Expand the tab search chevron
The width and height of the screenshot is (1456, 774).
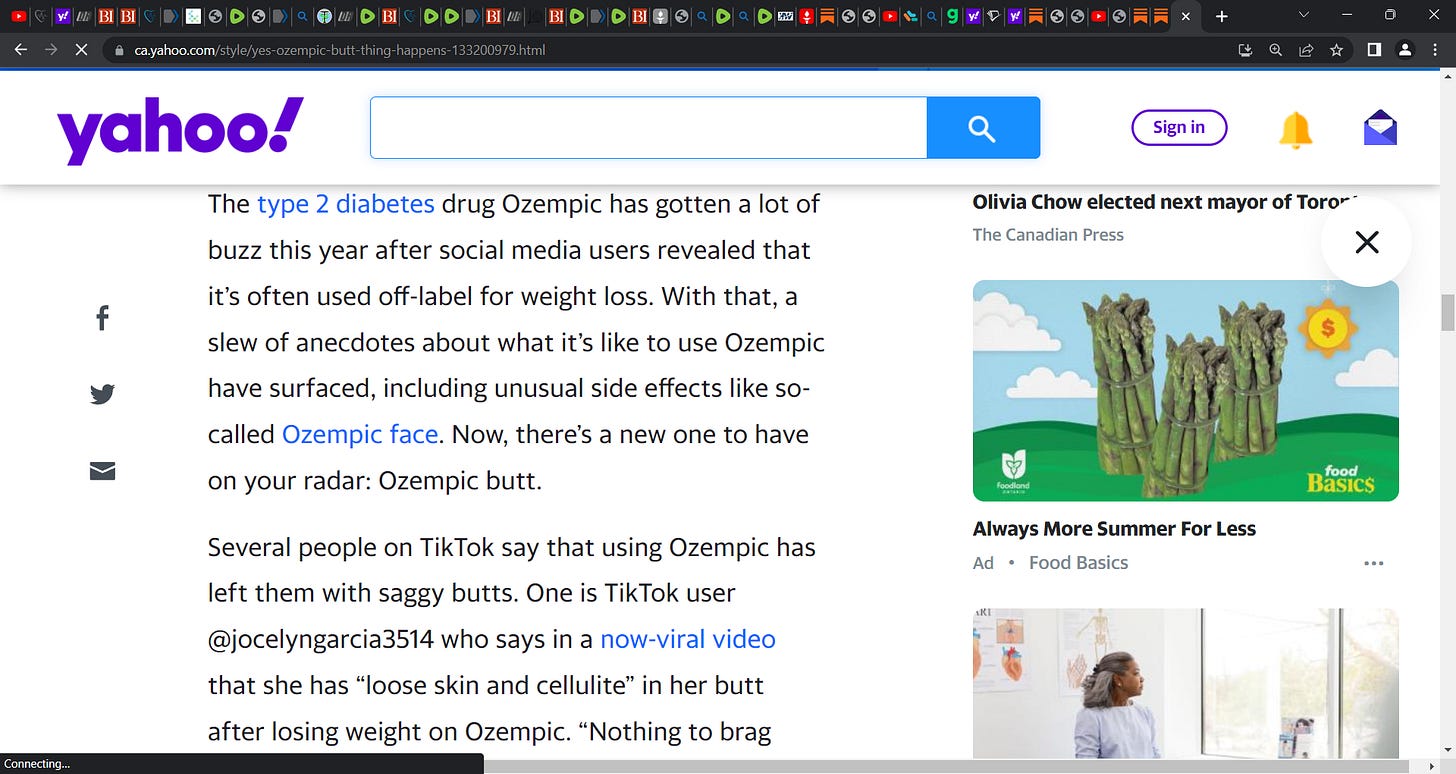point(1303,16)
